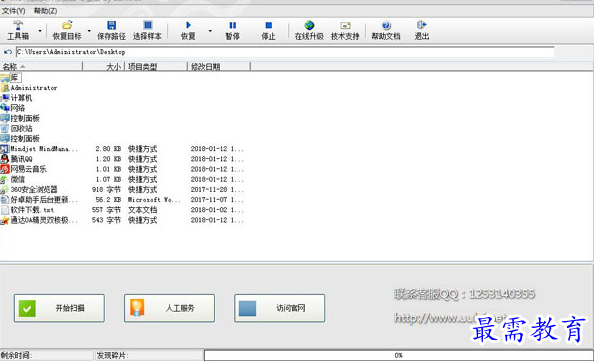
Task: Click the back arrow beside path field
Action: (8, 52)
